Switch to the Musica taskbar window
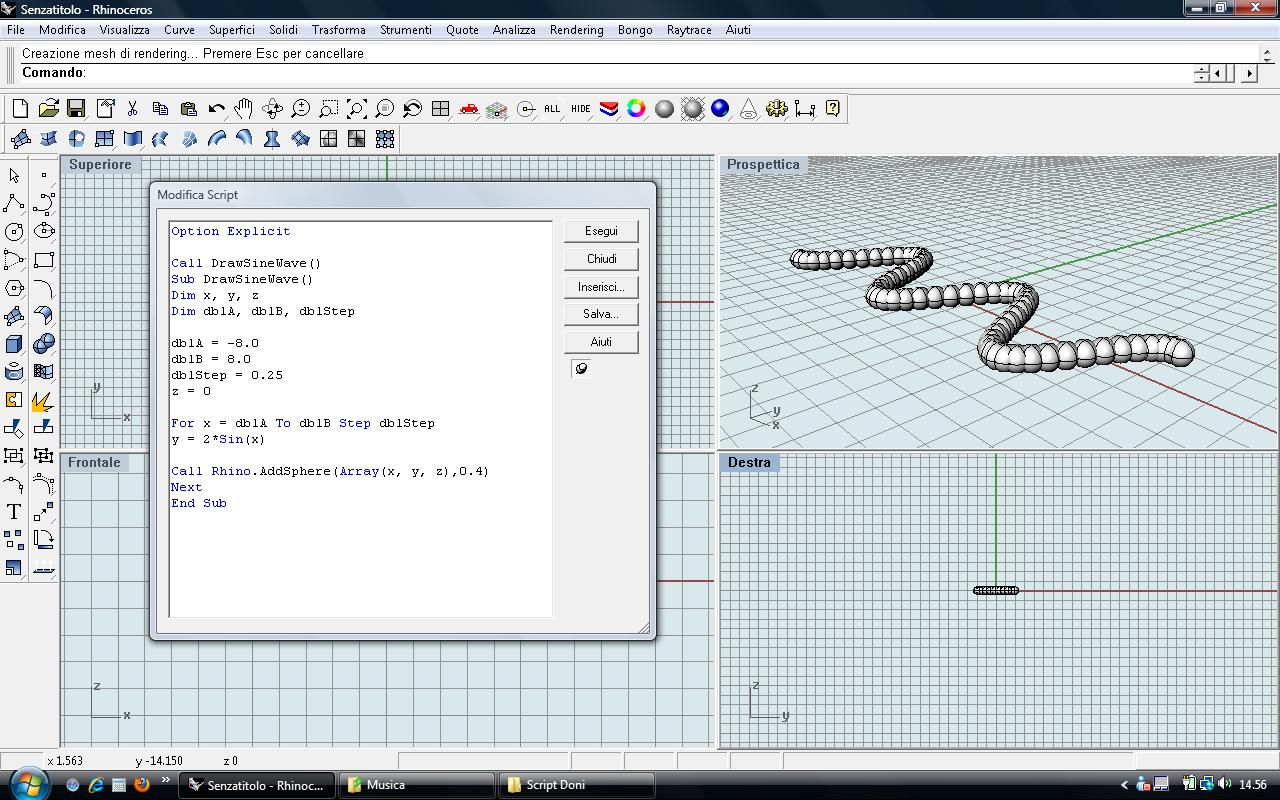 [x=416, y=785]
